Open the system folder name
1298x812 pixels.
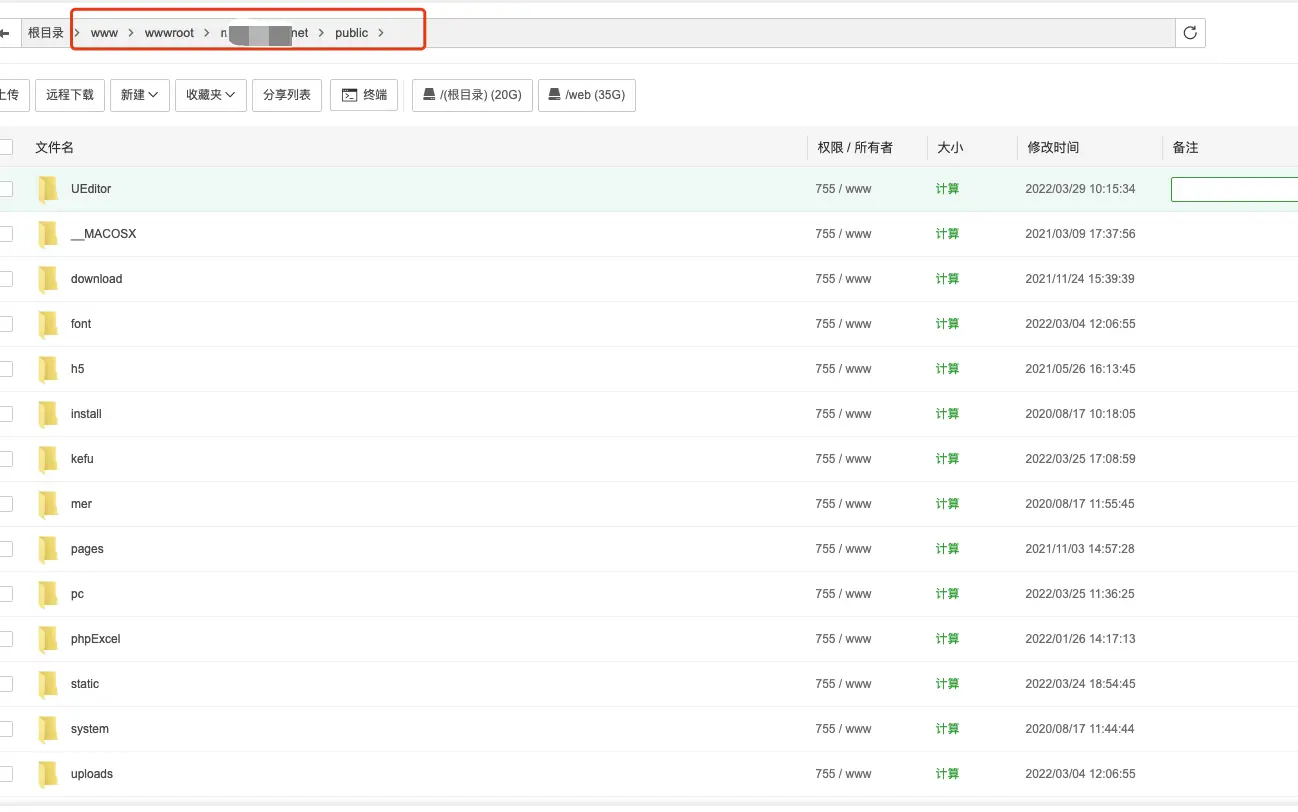[x=90, y=729]
